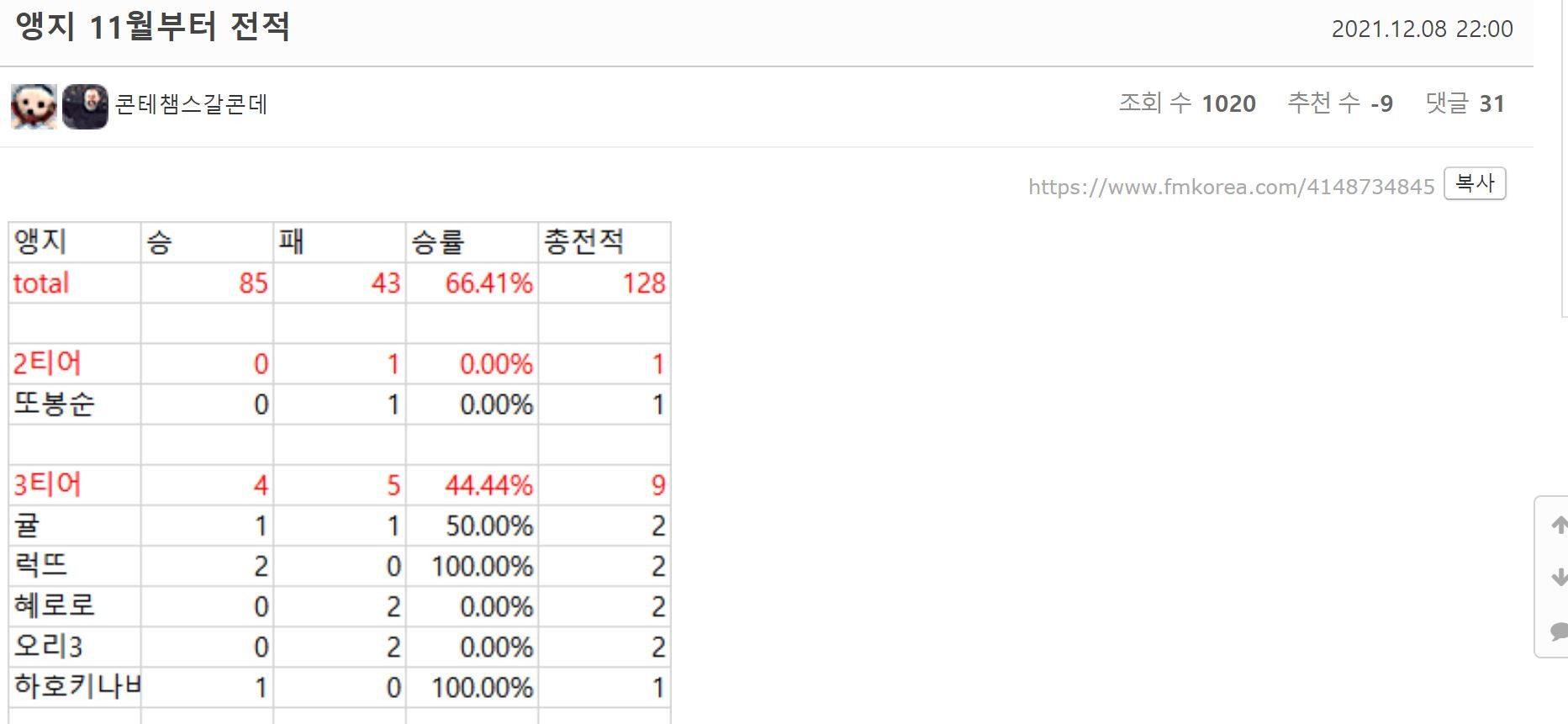
Task: Click the 댓글 31 counter
Action: pyautogui.click(x=1465, y=103)
